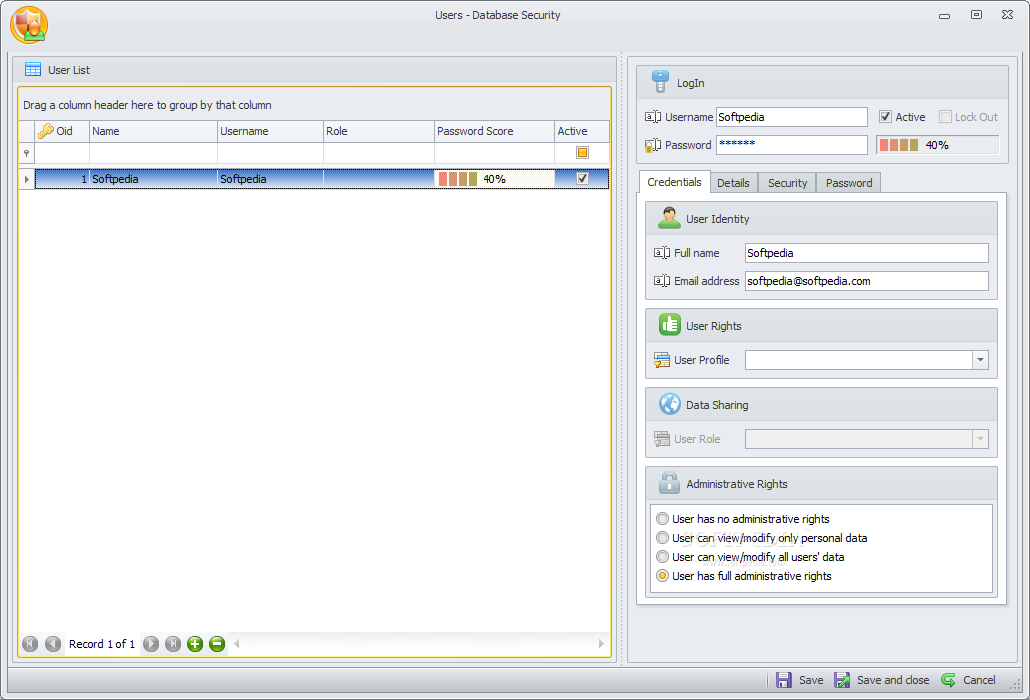The height and width of the screenshot is (700, 1030).
Task: Click the Database Security shield logo icon
Action: pyautogui.click(x=29, y=26)
